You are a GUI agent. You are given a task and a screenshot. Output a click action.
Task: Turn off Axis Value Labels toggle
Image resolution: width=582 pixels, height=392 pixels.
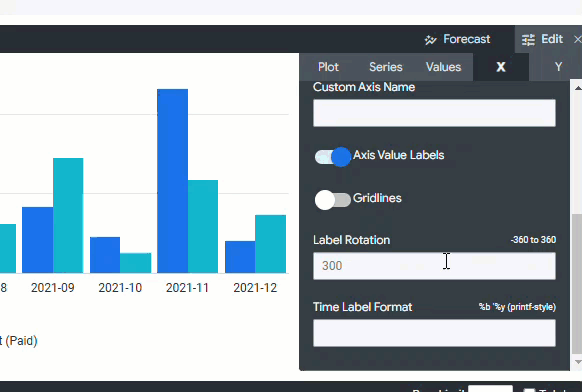click(333, 157)
